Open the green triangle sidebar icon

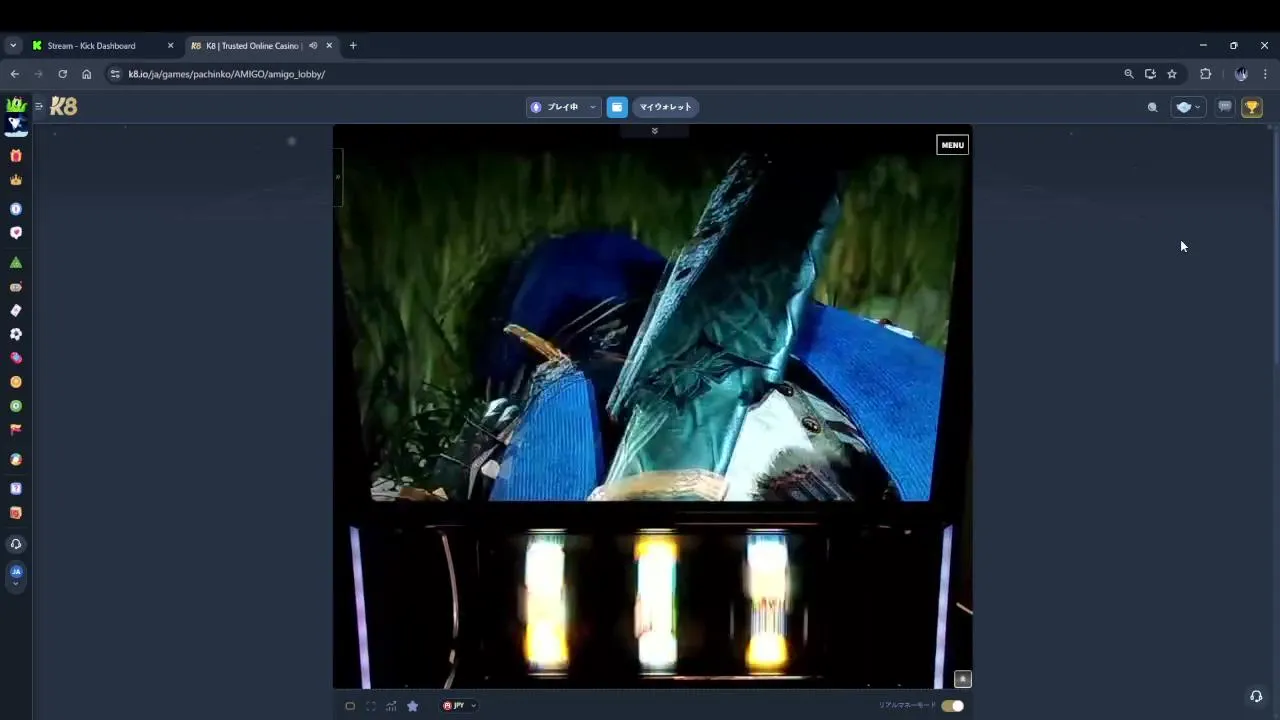coord(15,263)
